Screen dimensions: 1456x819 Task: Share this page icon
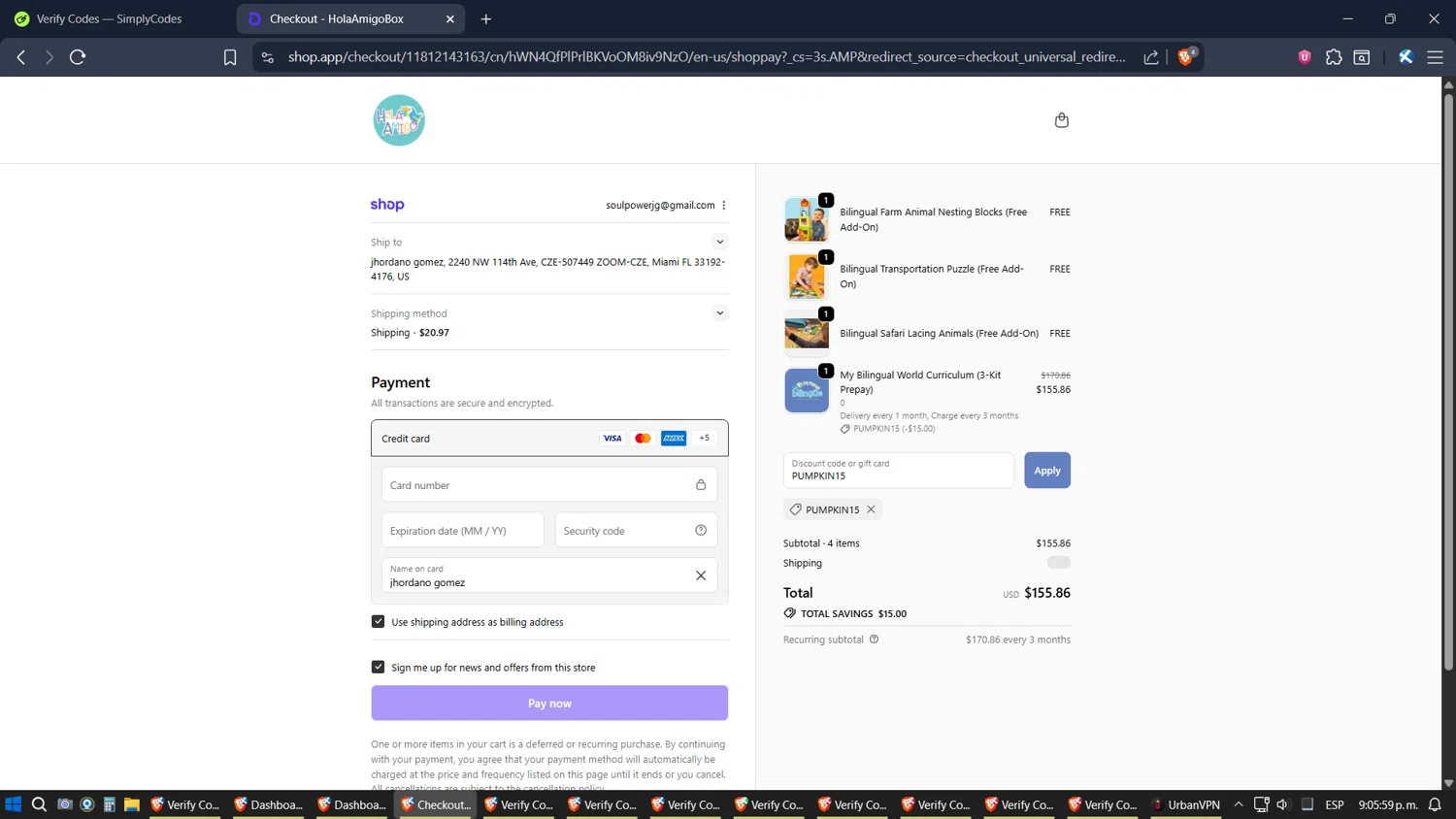(x=1151, y=57)
